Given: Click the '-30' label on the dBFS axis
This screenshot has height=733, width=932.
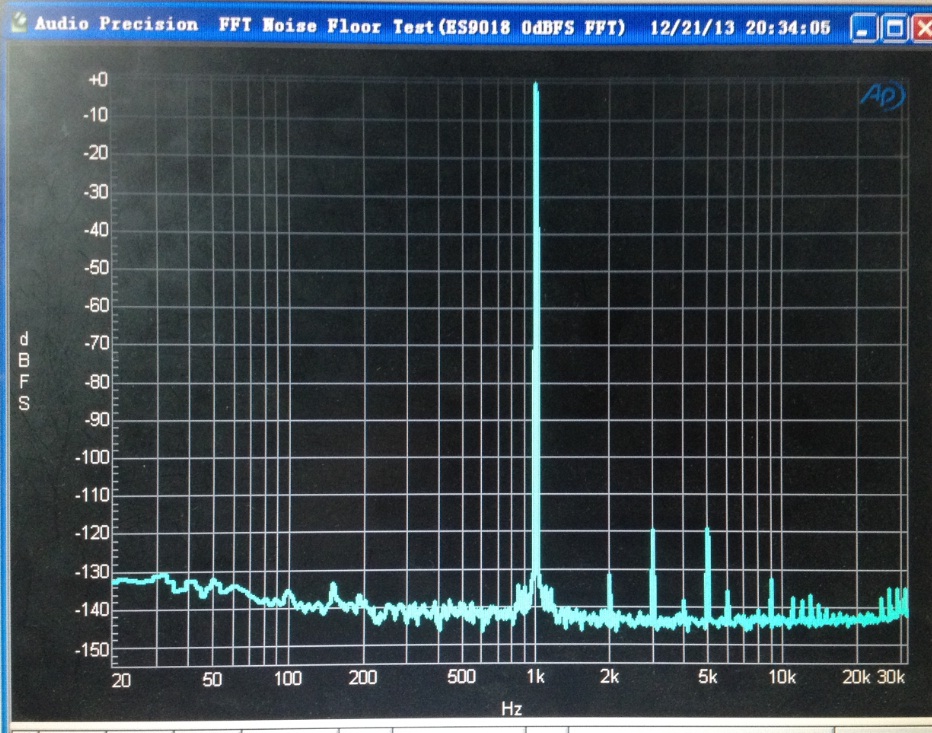Looking at the screenshot, I should [x=96, y=191].
